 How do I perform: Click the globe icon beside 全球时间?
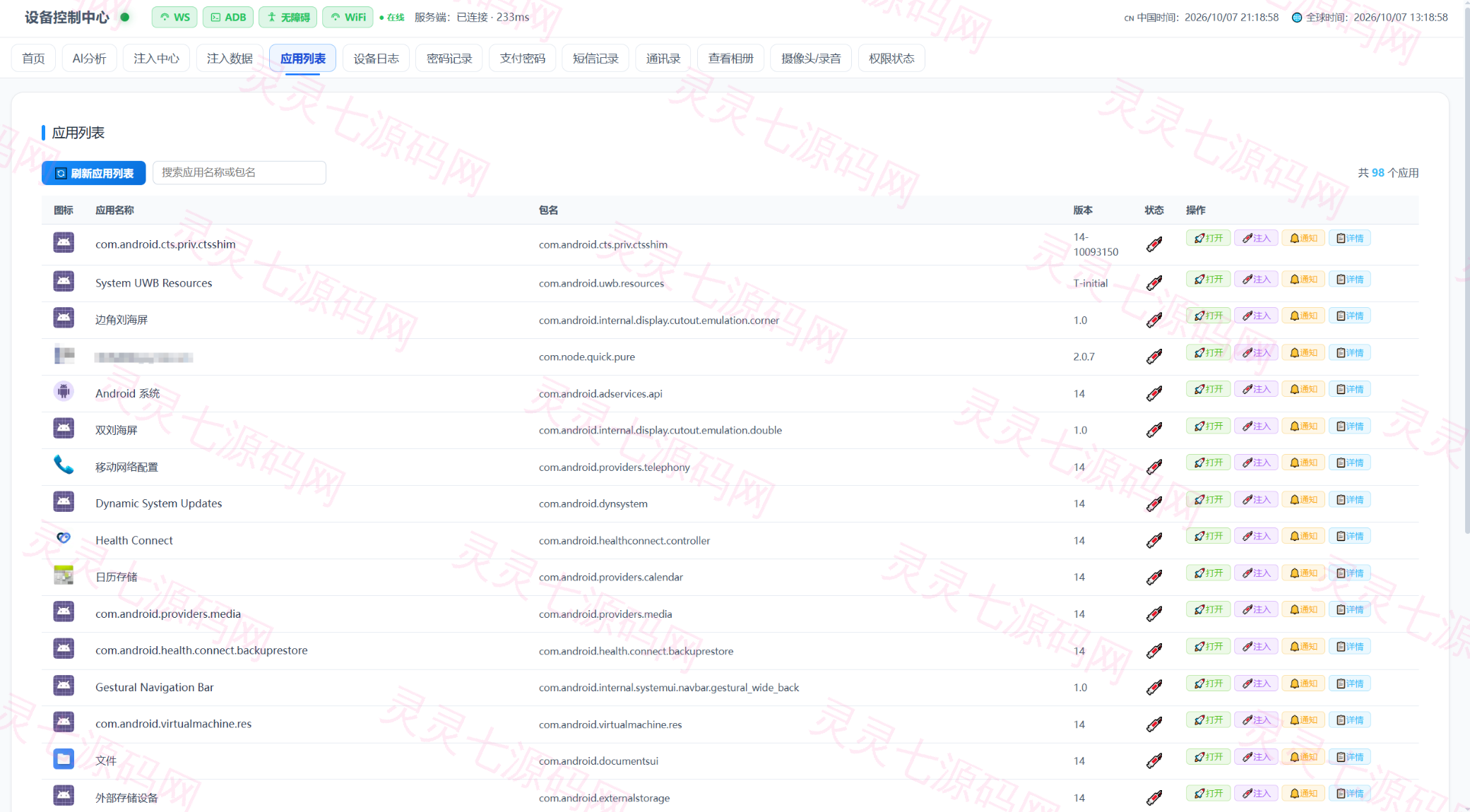(1297, 18)
